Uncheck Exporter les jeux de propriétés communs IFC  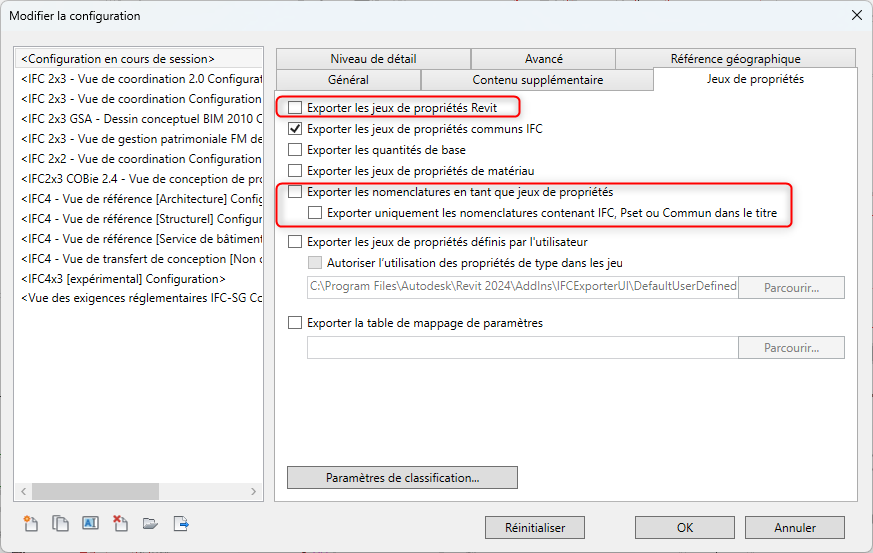[295, 129]
